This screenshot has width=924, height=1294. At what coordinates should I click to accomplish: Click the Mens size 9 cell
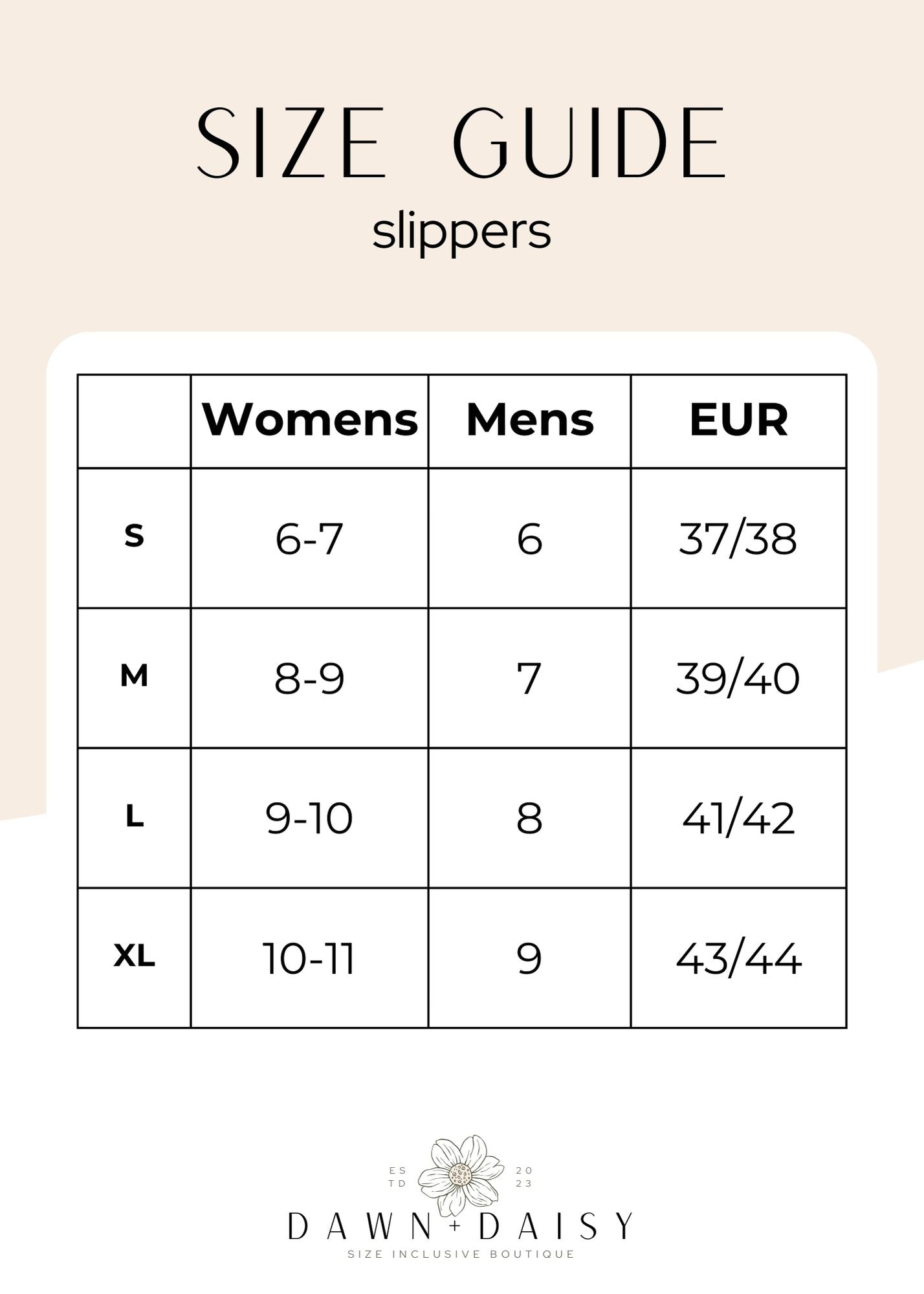coord(529,958)
